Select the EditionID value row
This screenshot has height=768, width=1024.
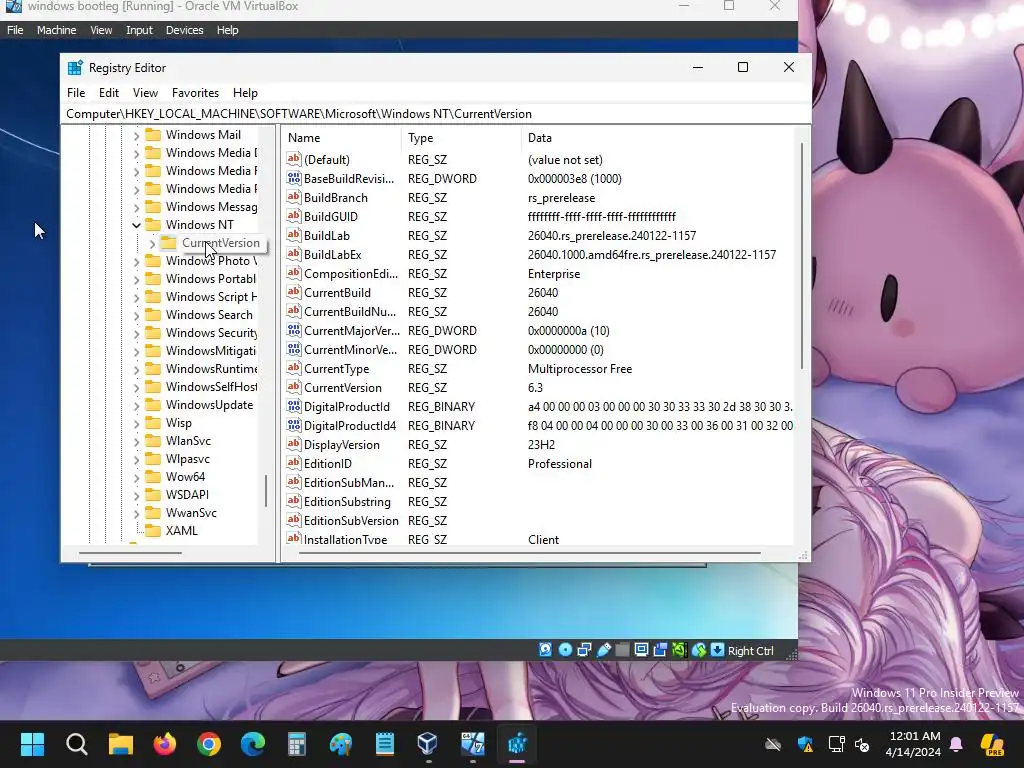539,464
